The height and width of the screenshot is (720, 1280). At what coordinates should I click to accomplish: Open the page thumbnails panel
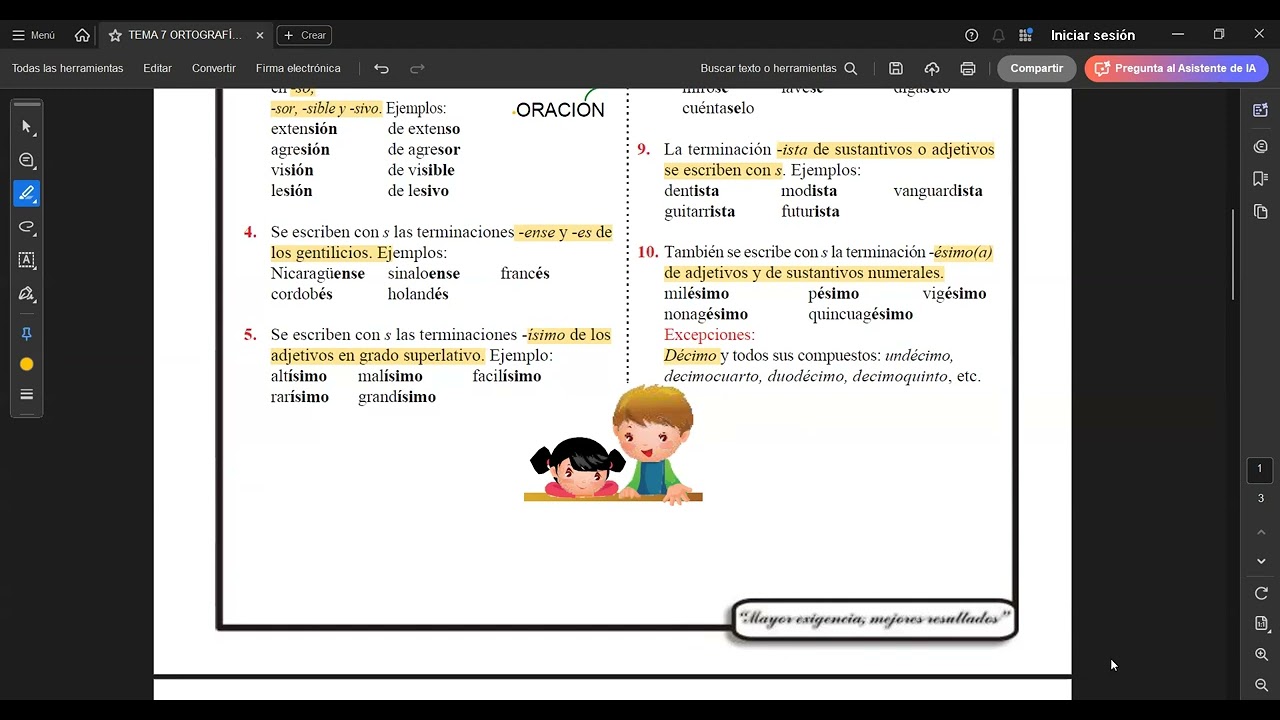tap(1260, 211)
